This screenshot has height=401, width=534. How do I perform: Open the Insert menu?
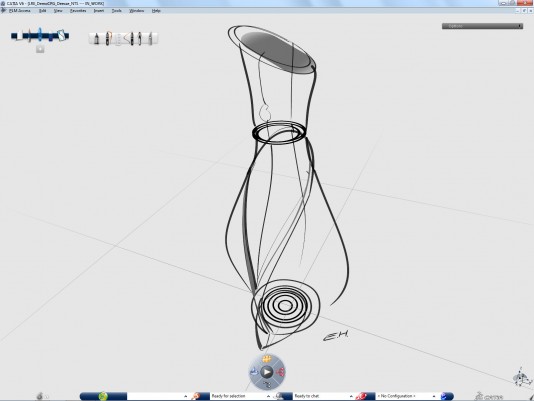click(x=99, y=11)
